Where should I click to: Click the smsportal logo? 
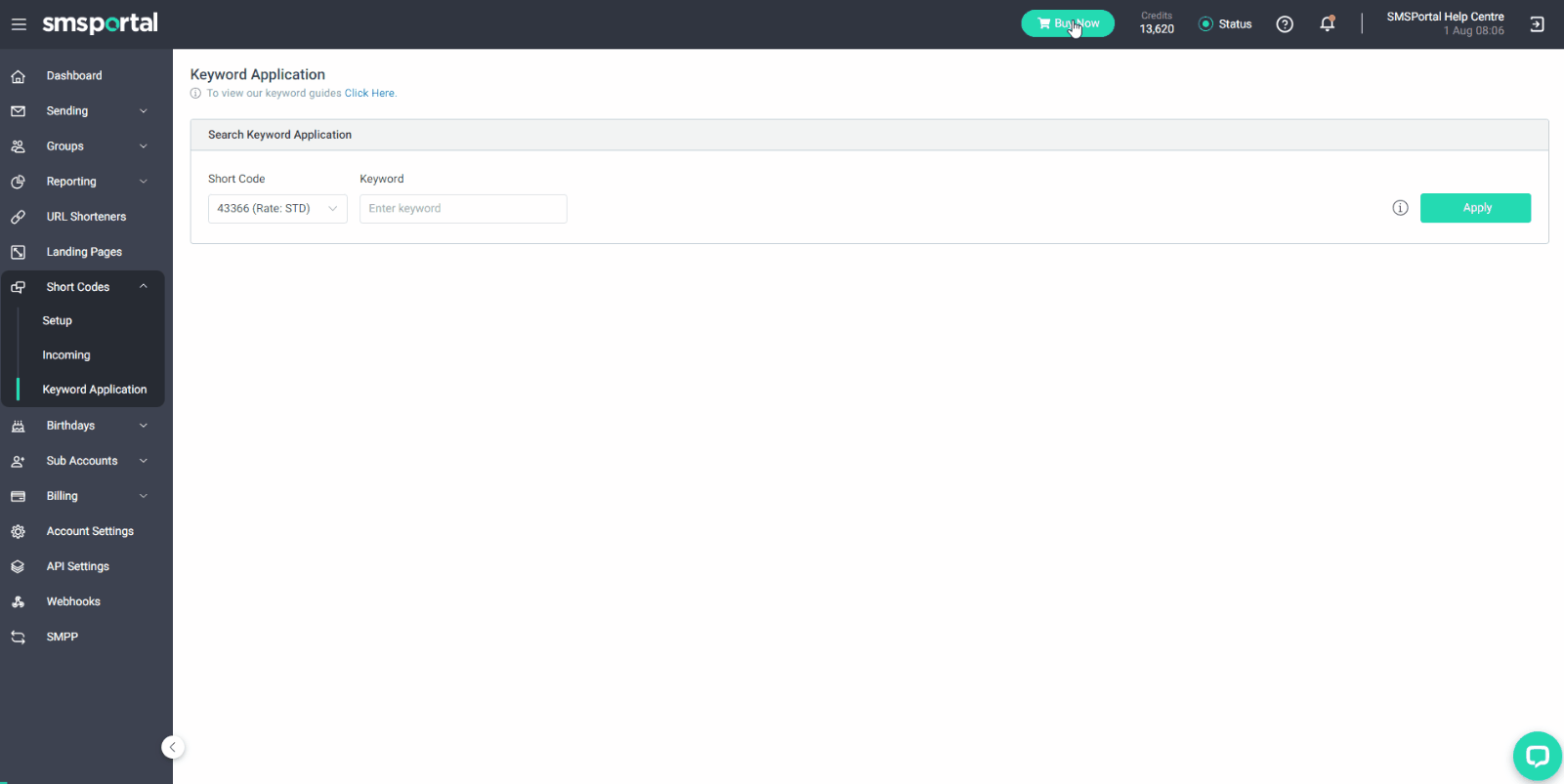100,23
